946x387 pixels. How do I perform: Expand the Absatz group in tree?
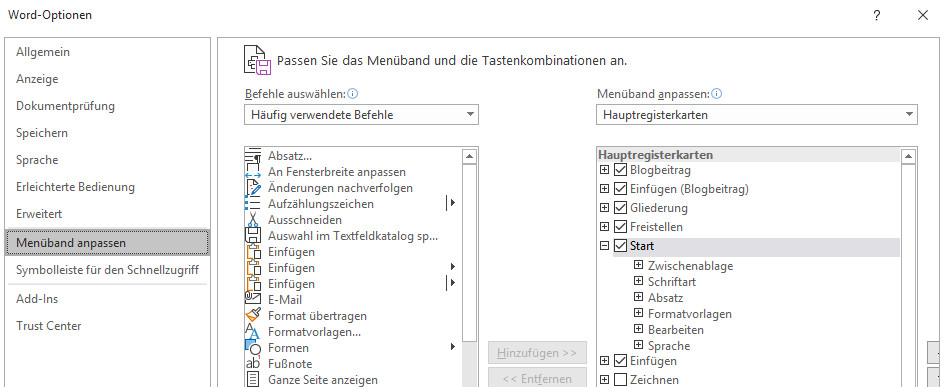(x=638, y=297)
